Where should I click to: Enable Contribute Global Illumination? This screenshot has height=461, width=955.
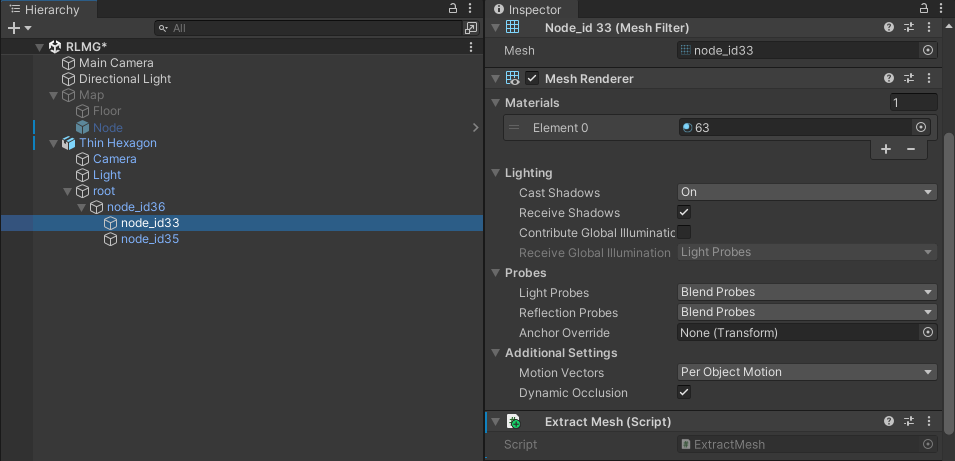click(x=684, y=232)
